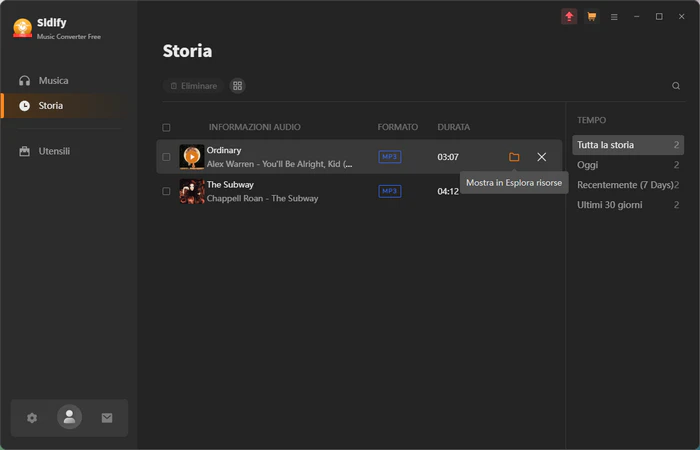Click The Subway album thumbnail
This screenshot has height=450, width=700.
click(x=192, y=191)
